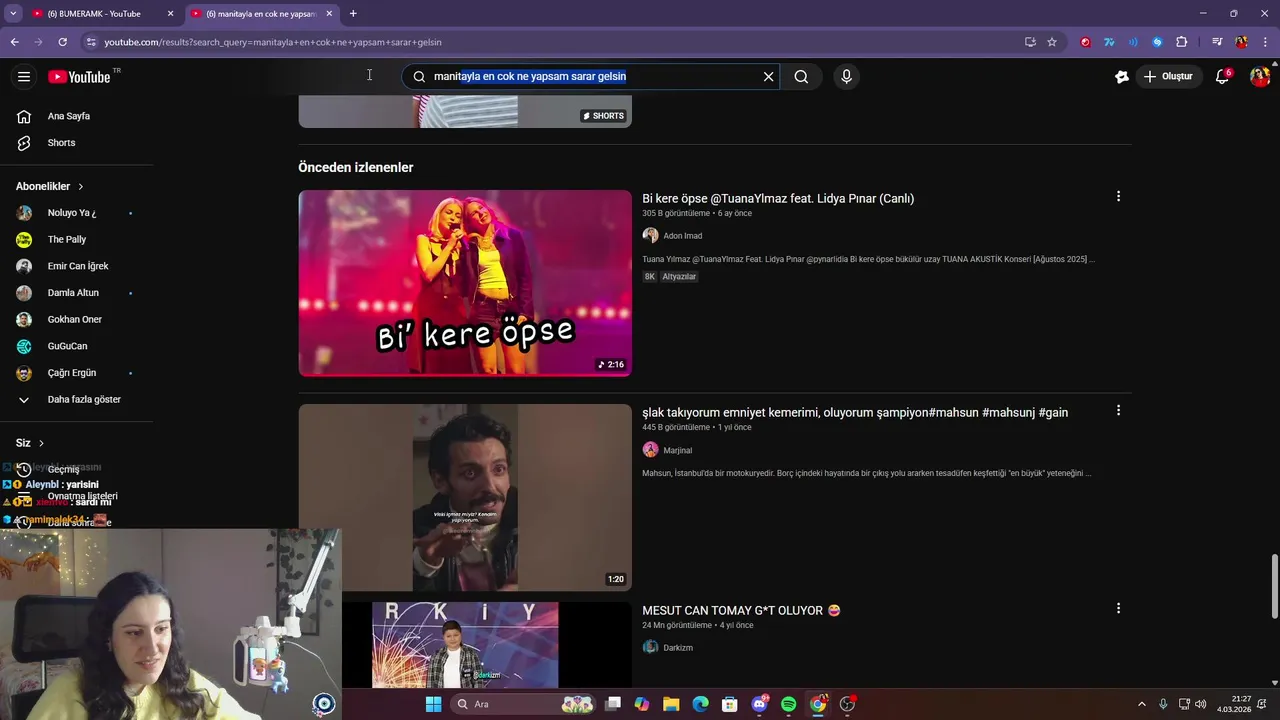Open the YouTube account avatar menu

coord(1260,77)
